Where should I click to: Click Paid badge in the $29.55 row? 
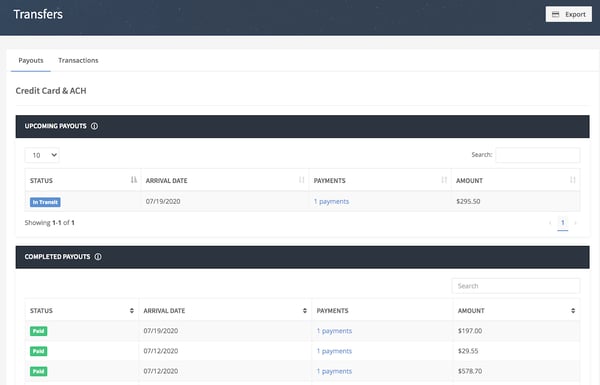point(39,351)
